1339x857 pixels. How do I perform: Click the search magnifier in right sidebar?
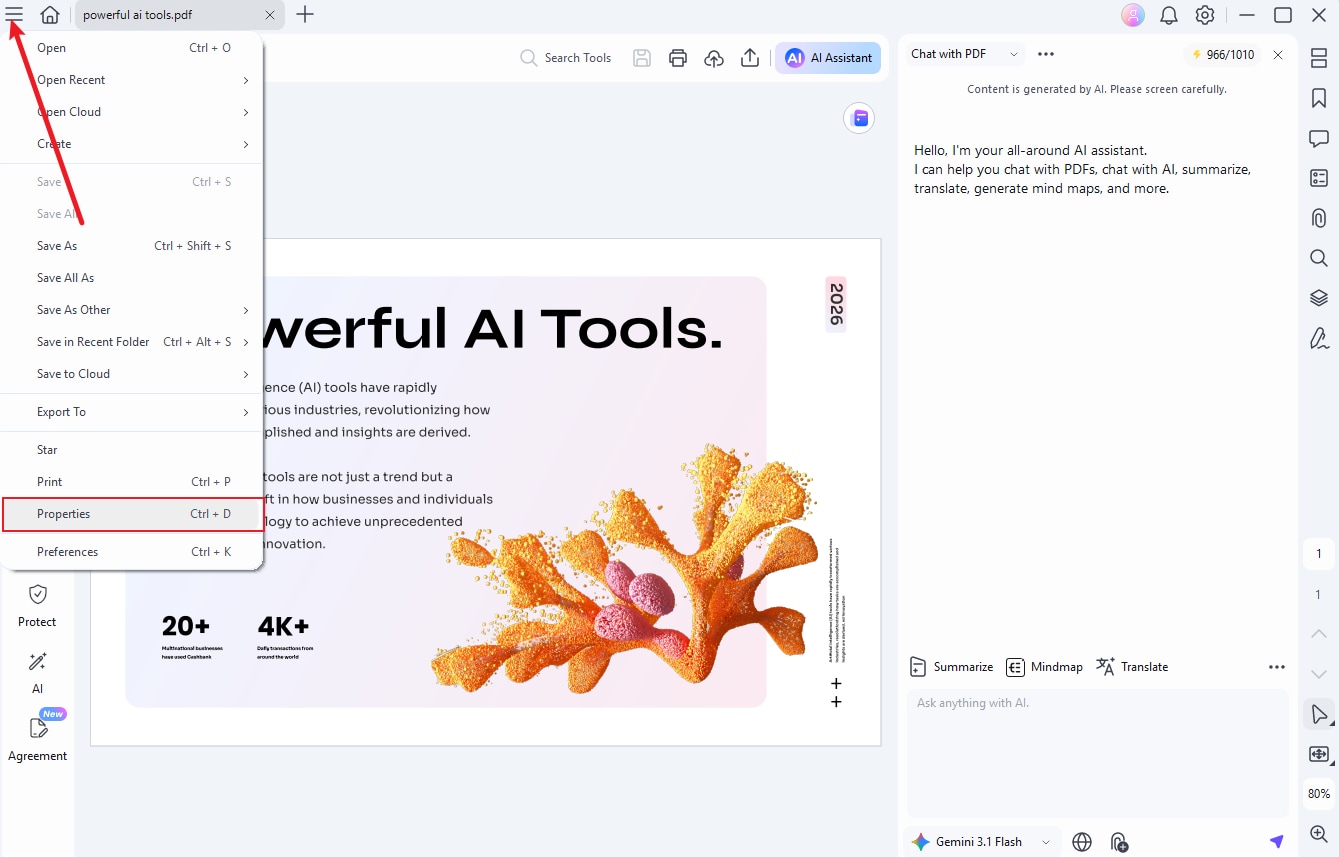1319,258
